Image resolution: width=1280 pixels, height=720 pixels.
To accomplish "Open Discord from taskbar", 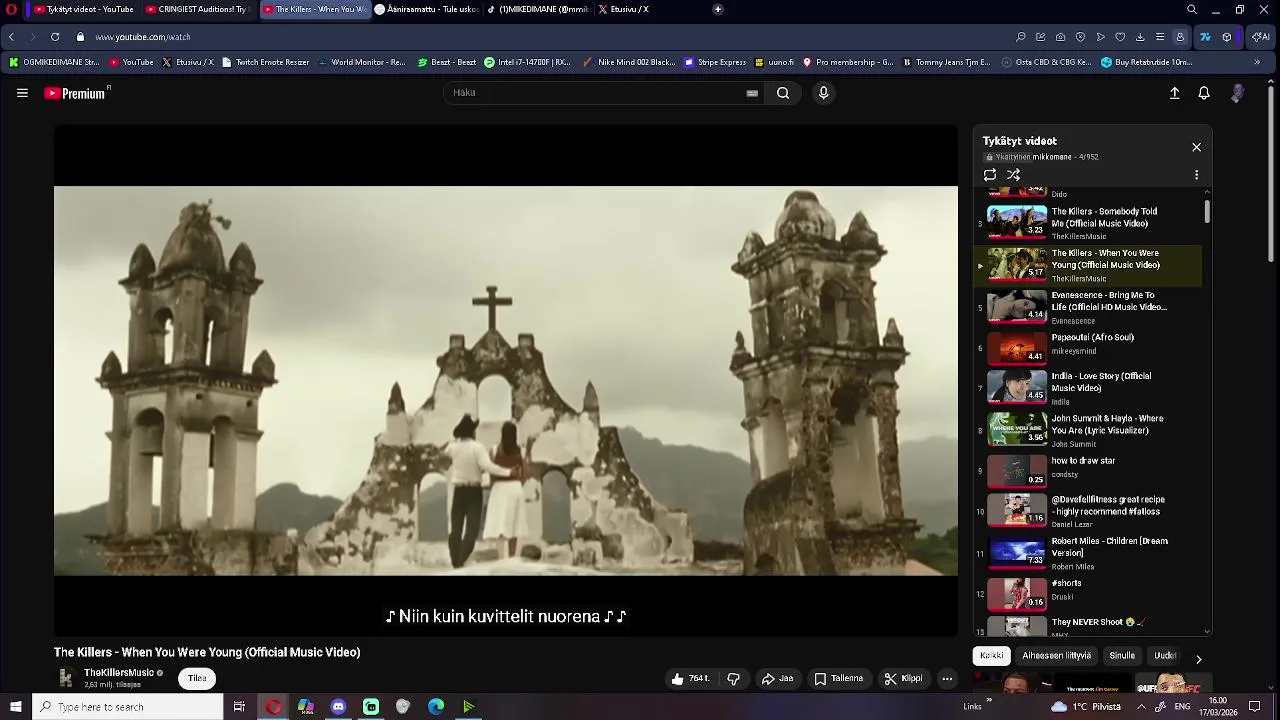I will [x=338, y=707].
